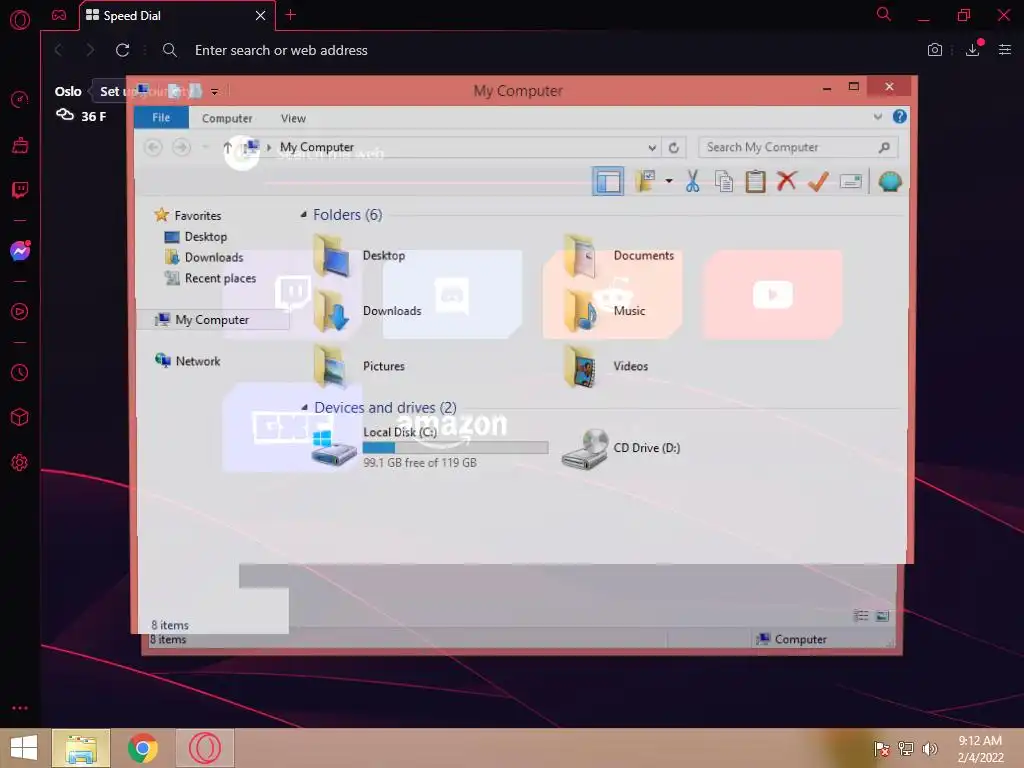Switch to large icons view in status bar
Image resolution: width=1024 pixels, height=768 pixels.
pos(882,615)
